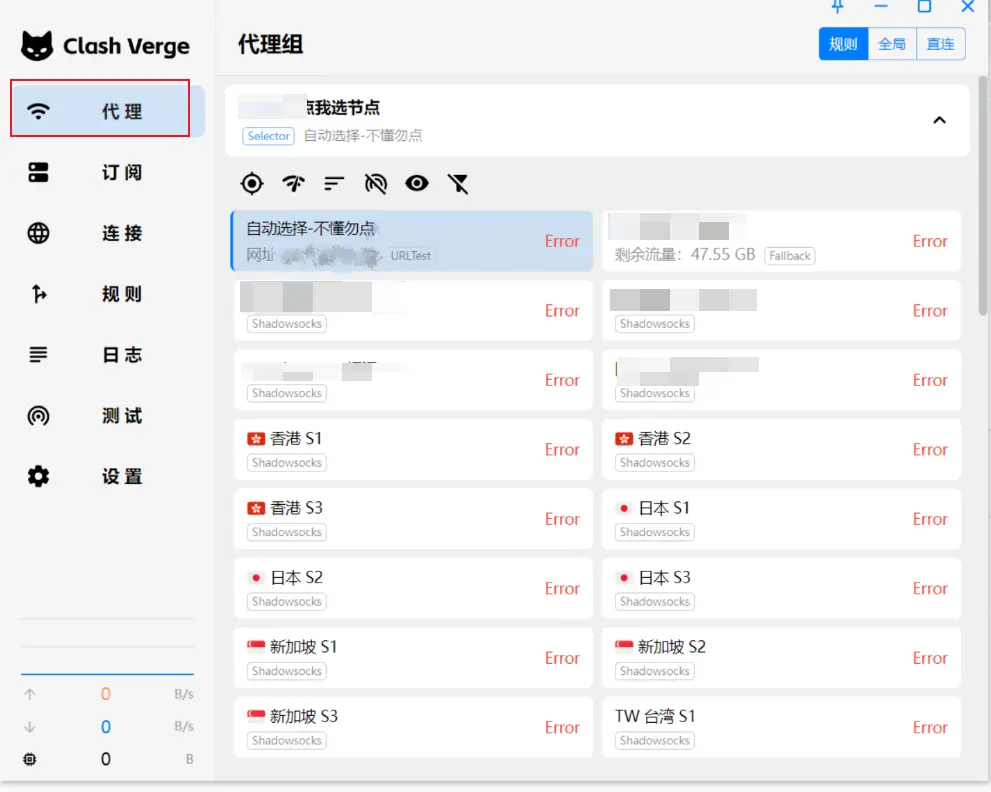The image size is (991, 792).
Task: Locate the current node with the target icon
Action: point(252,183)
